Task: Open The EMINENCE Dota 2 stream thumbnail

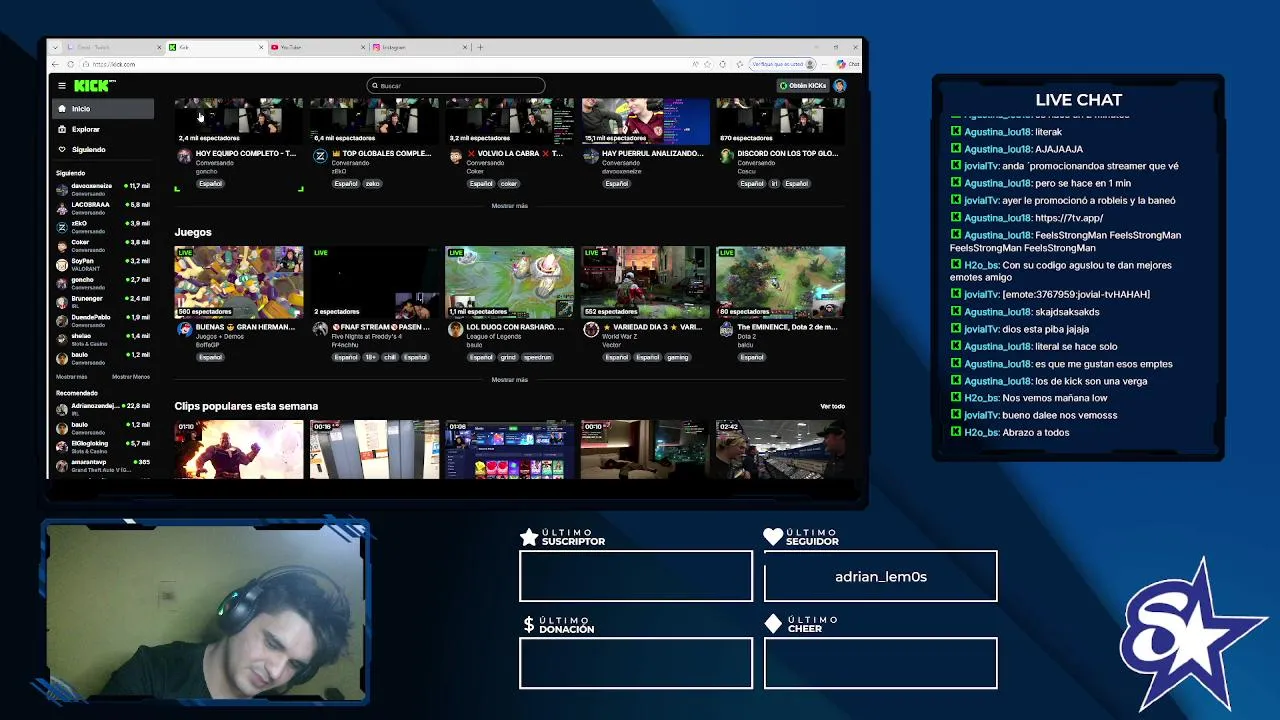Action: [781, 282]
